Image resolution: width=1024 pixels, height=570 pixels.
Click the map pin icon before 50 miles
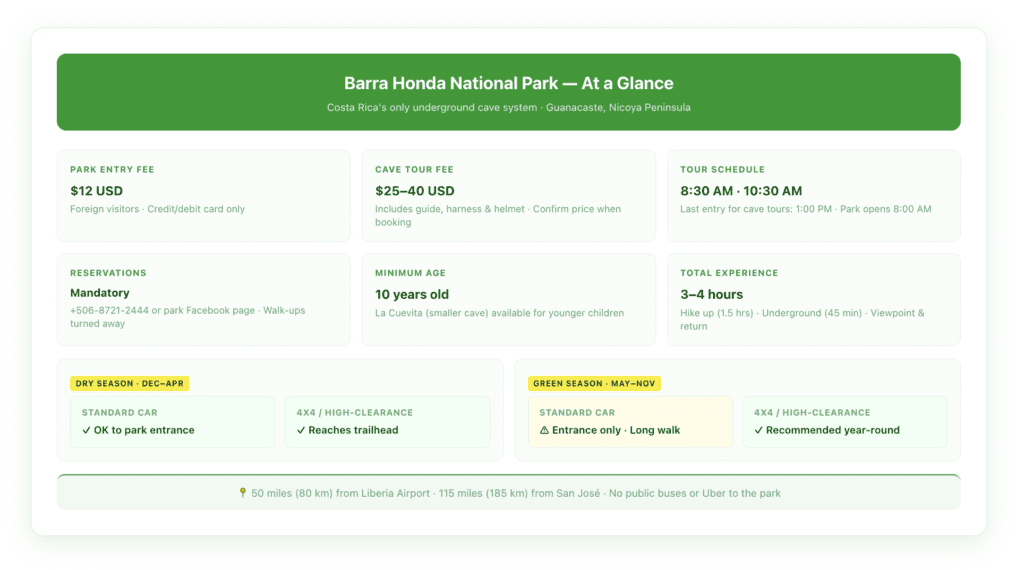[x=242, y=493]
